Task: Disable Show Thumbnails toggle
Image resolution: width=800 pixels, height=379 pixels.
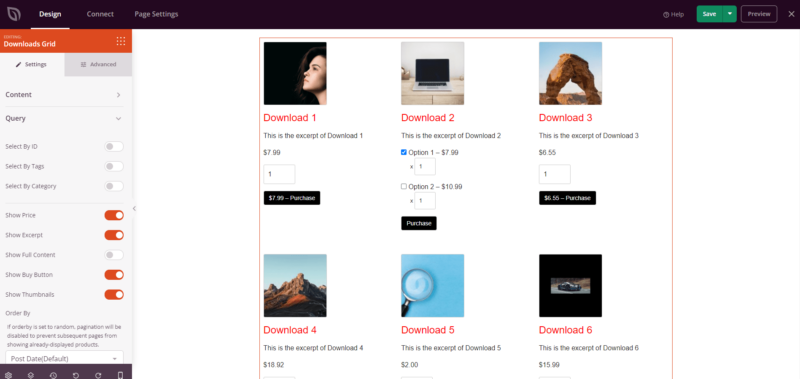Action: tap(114, 294)
